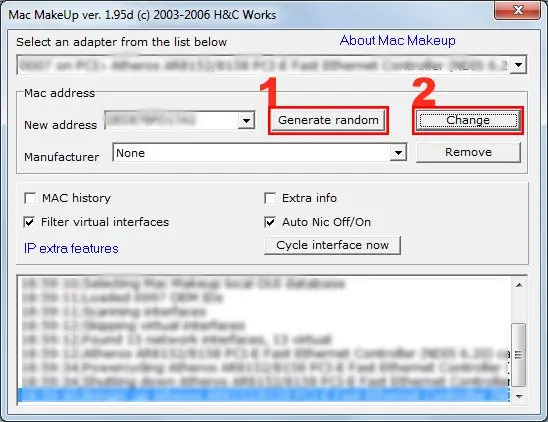Viewport: 548px width, 422px height.
Task: Click Cycle interface now button
Action: pos(332,245)
